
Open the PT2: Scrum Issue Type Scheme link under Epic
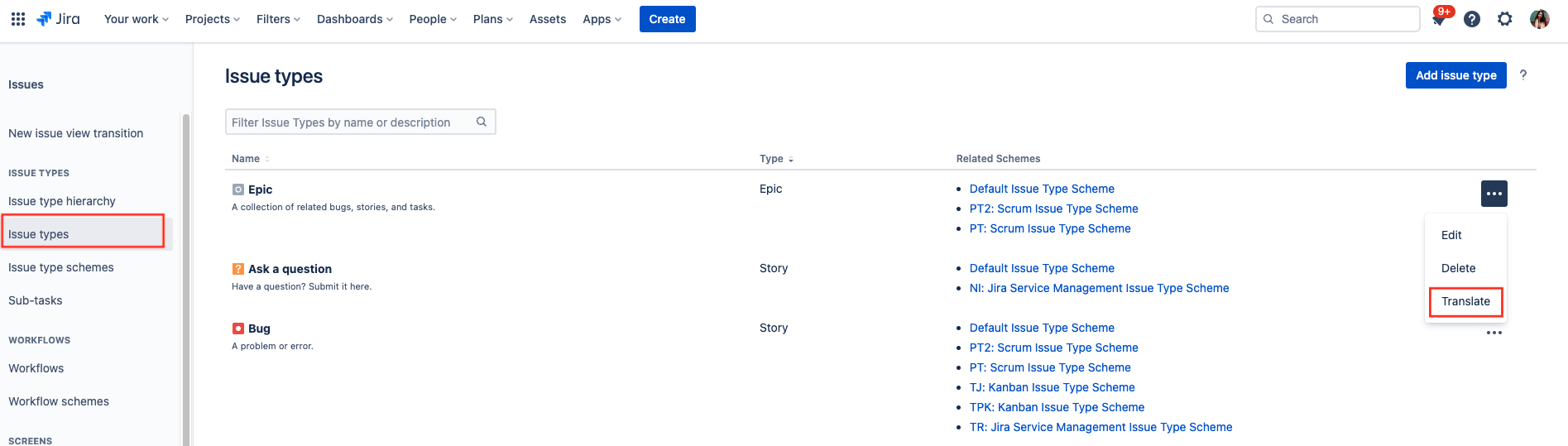click(x=1053, y=209)
